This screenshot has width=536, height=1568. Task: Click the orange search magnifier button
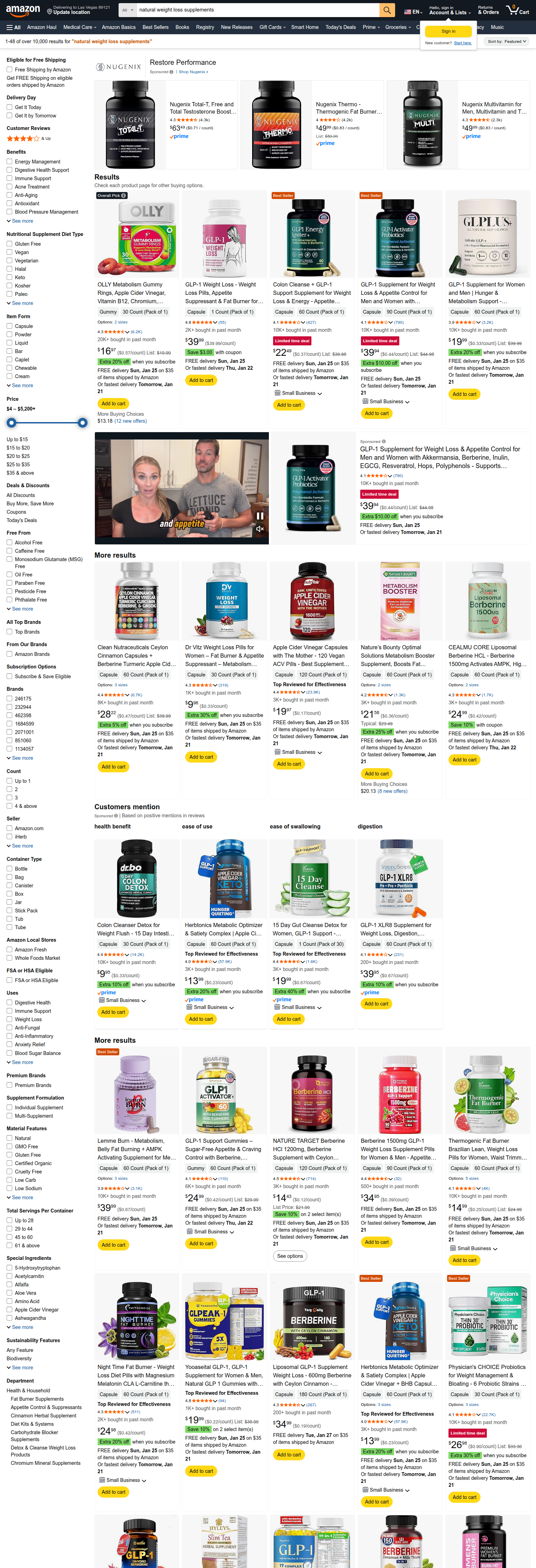tap(387, 10)
